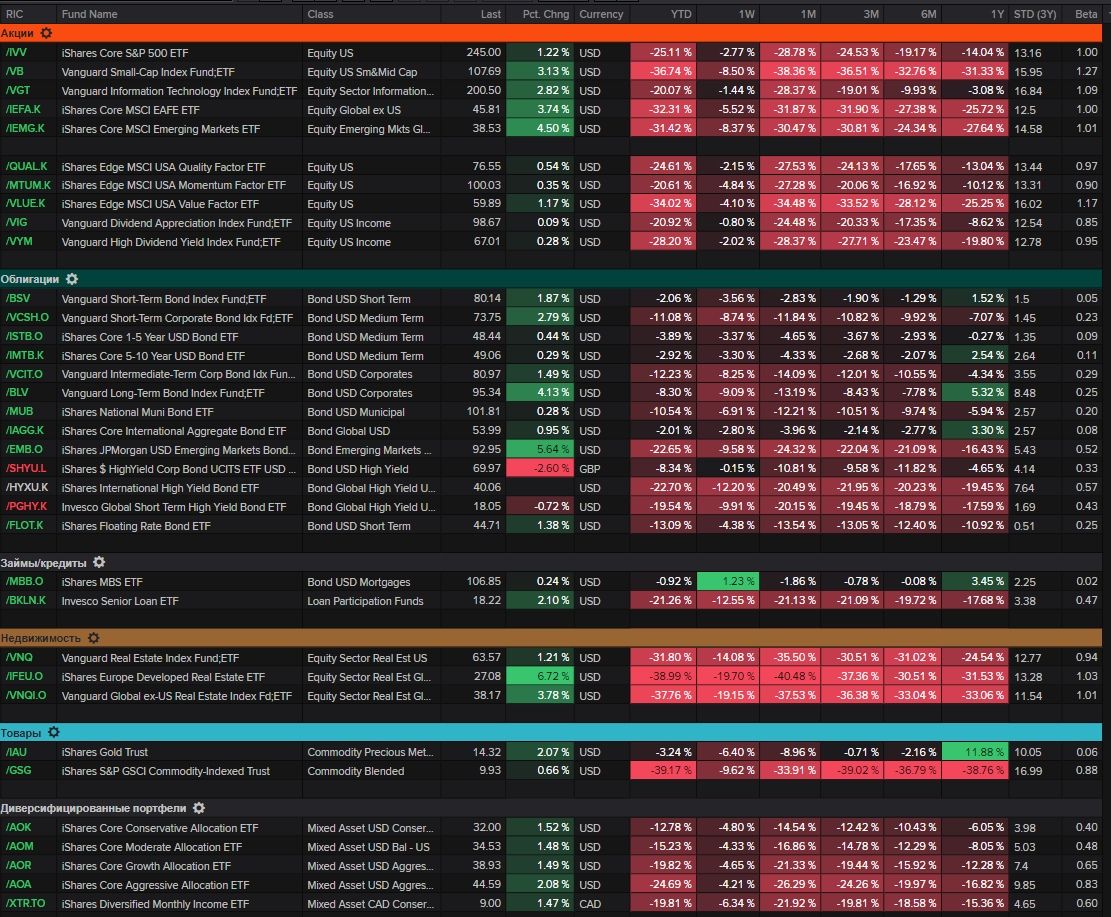Sort by Last price column header

(x=490, y=14)
